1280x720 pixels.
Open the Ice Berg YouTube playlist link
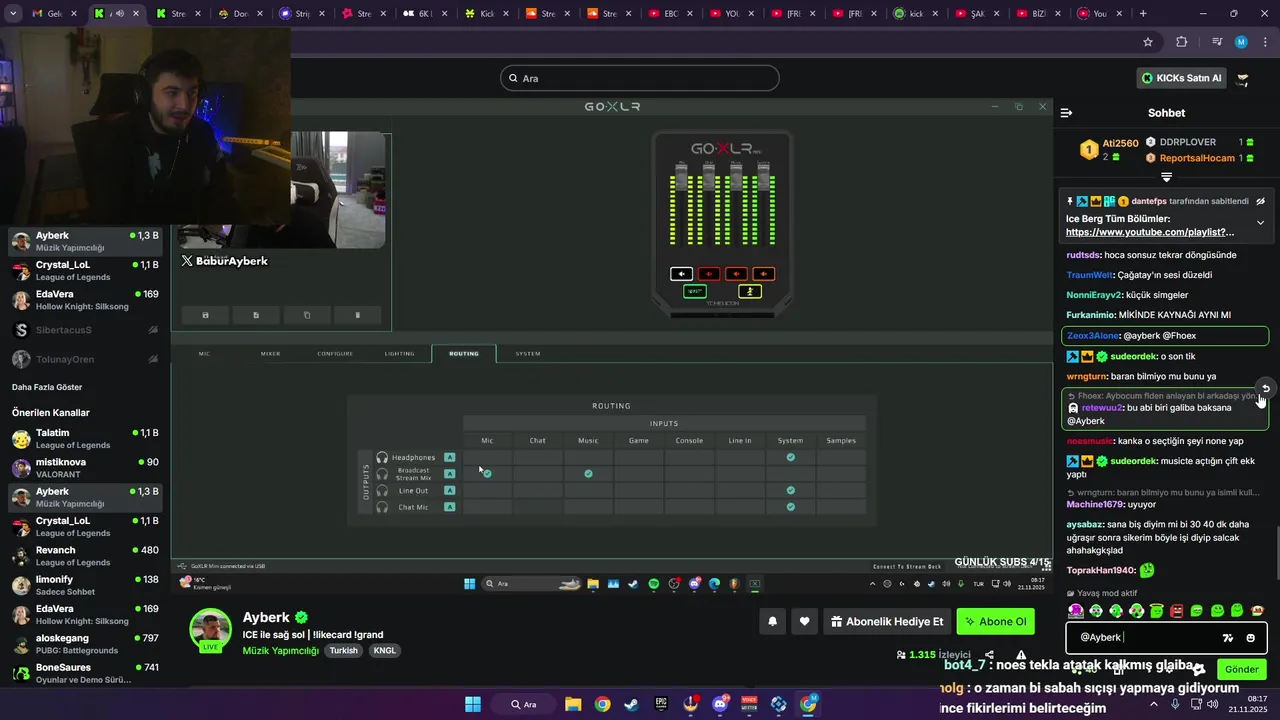tap(1150, 232)
